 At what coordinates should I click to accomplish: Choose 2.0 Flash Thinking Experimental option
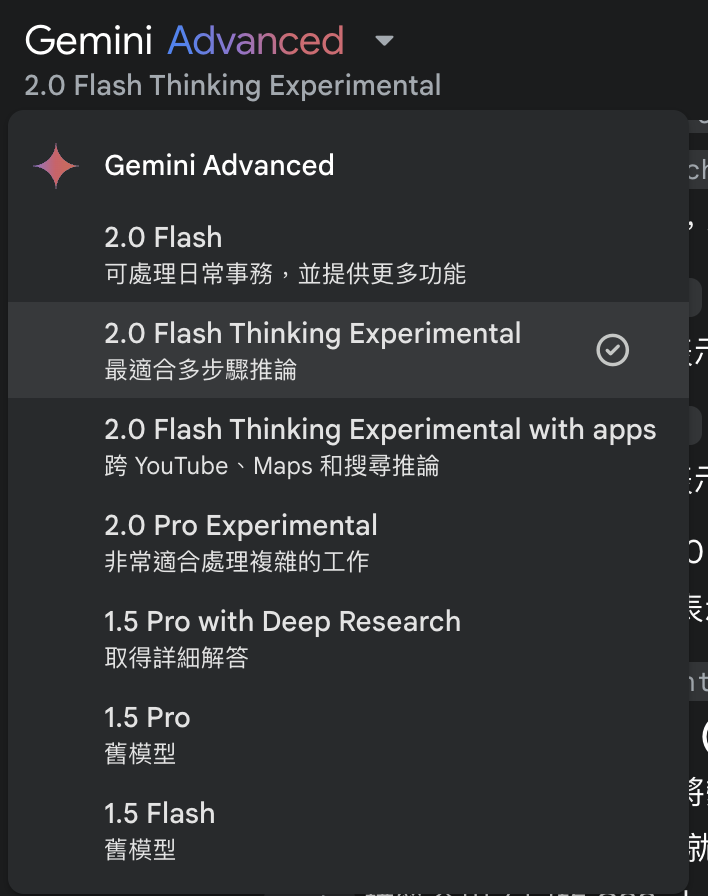click(x=312, y=334)
